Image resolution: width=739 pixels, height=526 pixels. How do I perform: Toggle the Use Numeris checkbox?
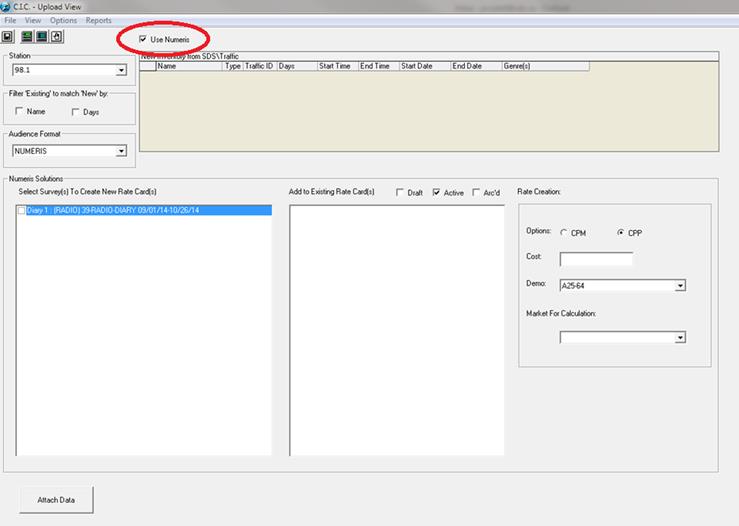143,39
